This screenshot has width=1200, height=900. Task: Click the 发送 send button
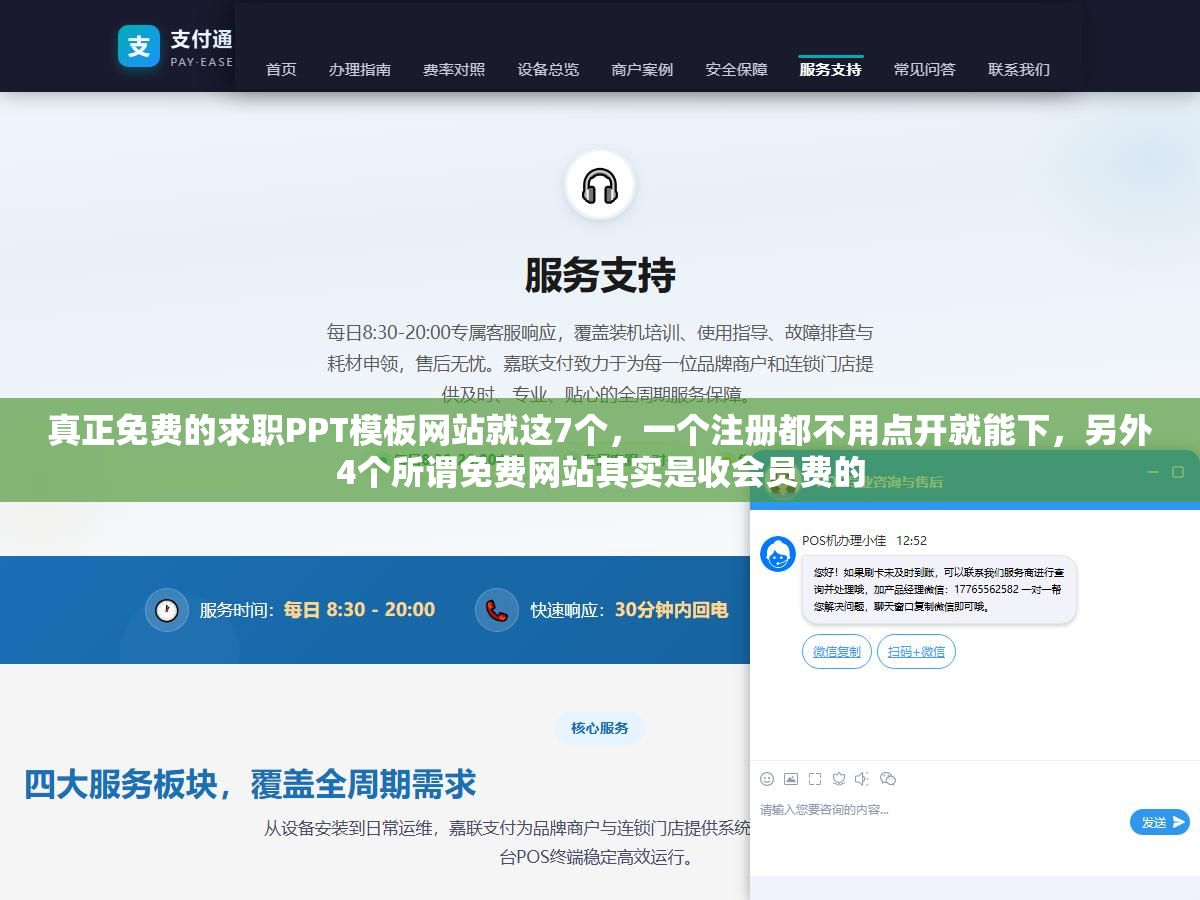point(1160,822)
